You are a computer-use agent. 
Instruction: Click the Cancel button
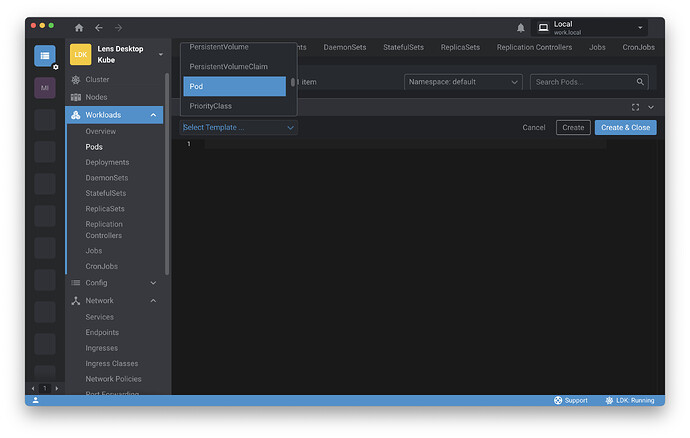tap(534, 128)
